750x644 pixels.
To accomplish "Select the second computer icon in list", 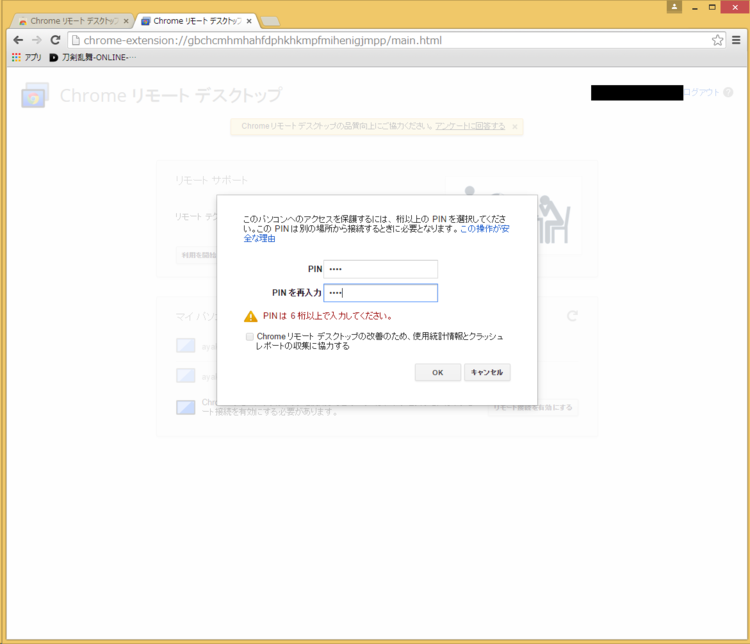I will click(186, 376).
